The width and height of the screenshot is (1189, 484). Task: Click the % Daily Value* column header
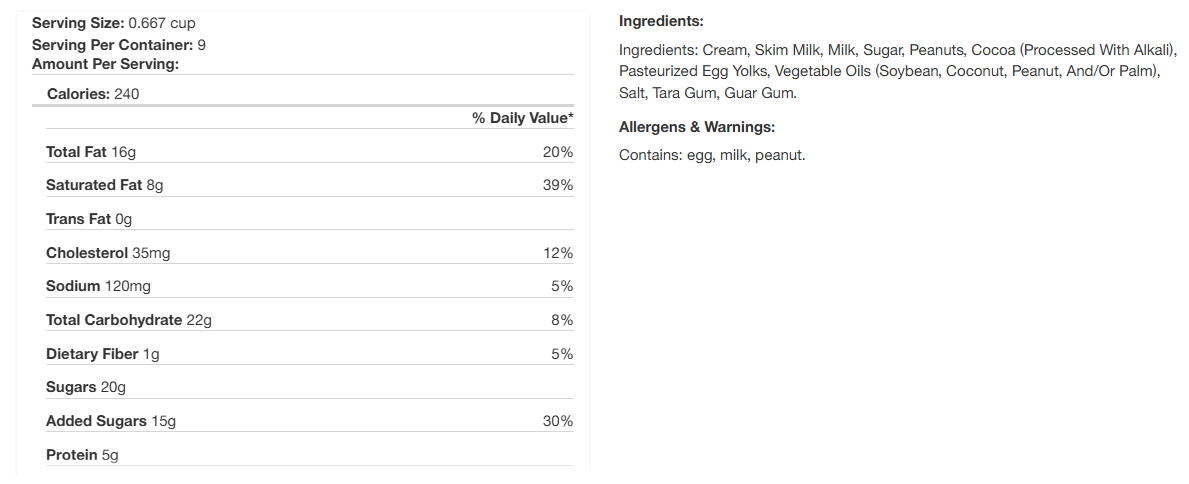coord(522,118)
